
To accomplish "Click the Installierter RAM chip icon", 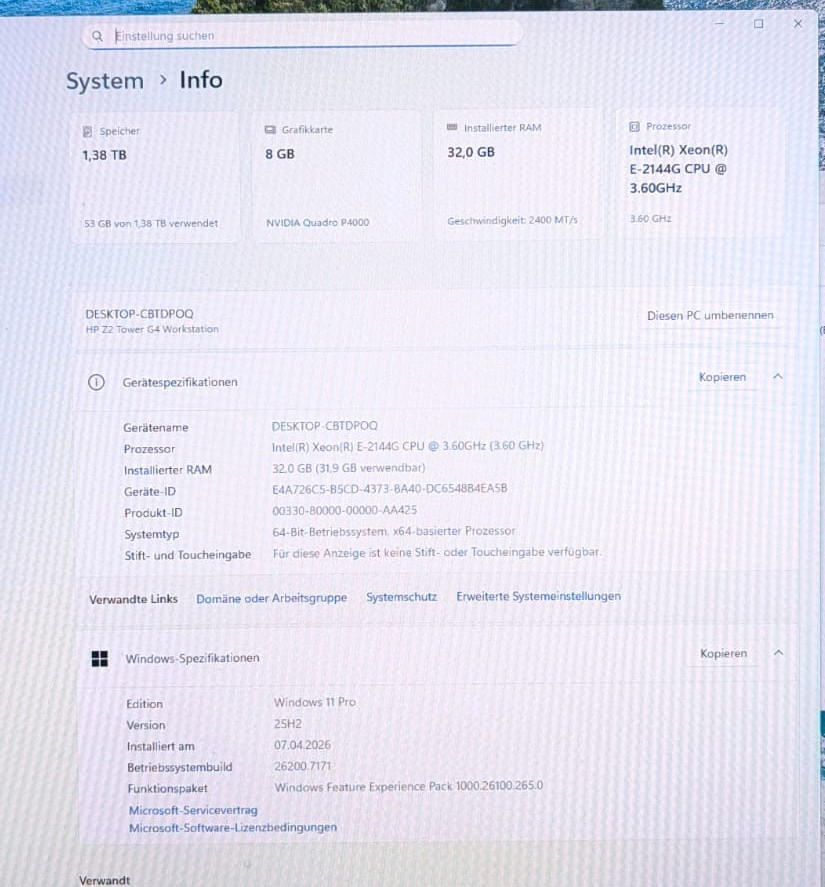I will tap(452, 127).
